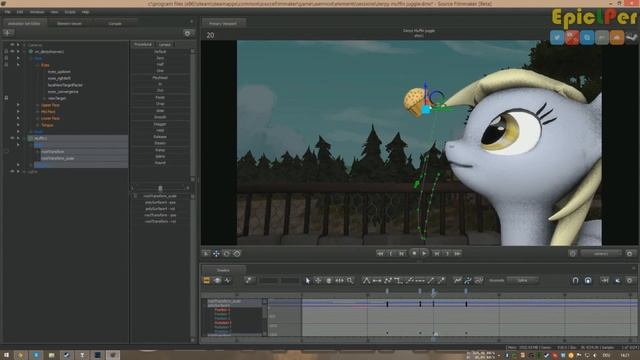Select the viewport rotate manipulator tool
The height and width of the screenshot is (360, 640).
[227, 253]
